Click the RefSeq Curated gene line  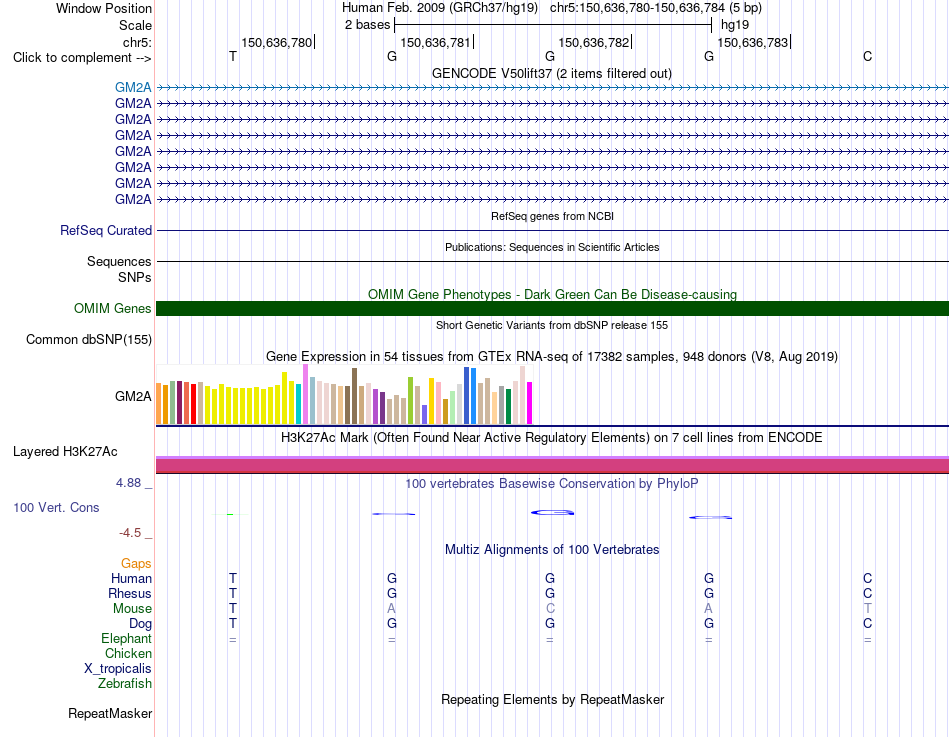[x=552, y=230]
